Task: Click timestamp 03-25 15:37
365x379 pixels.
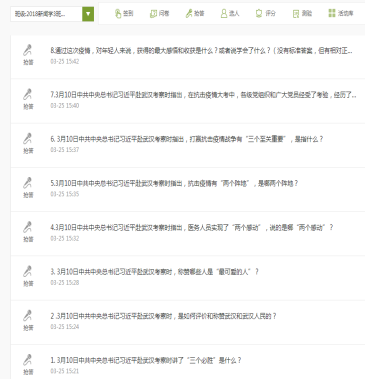Action: (65, 150)
